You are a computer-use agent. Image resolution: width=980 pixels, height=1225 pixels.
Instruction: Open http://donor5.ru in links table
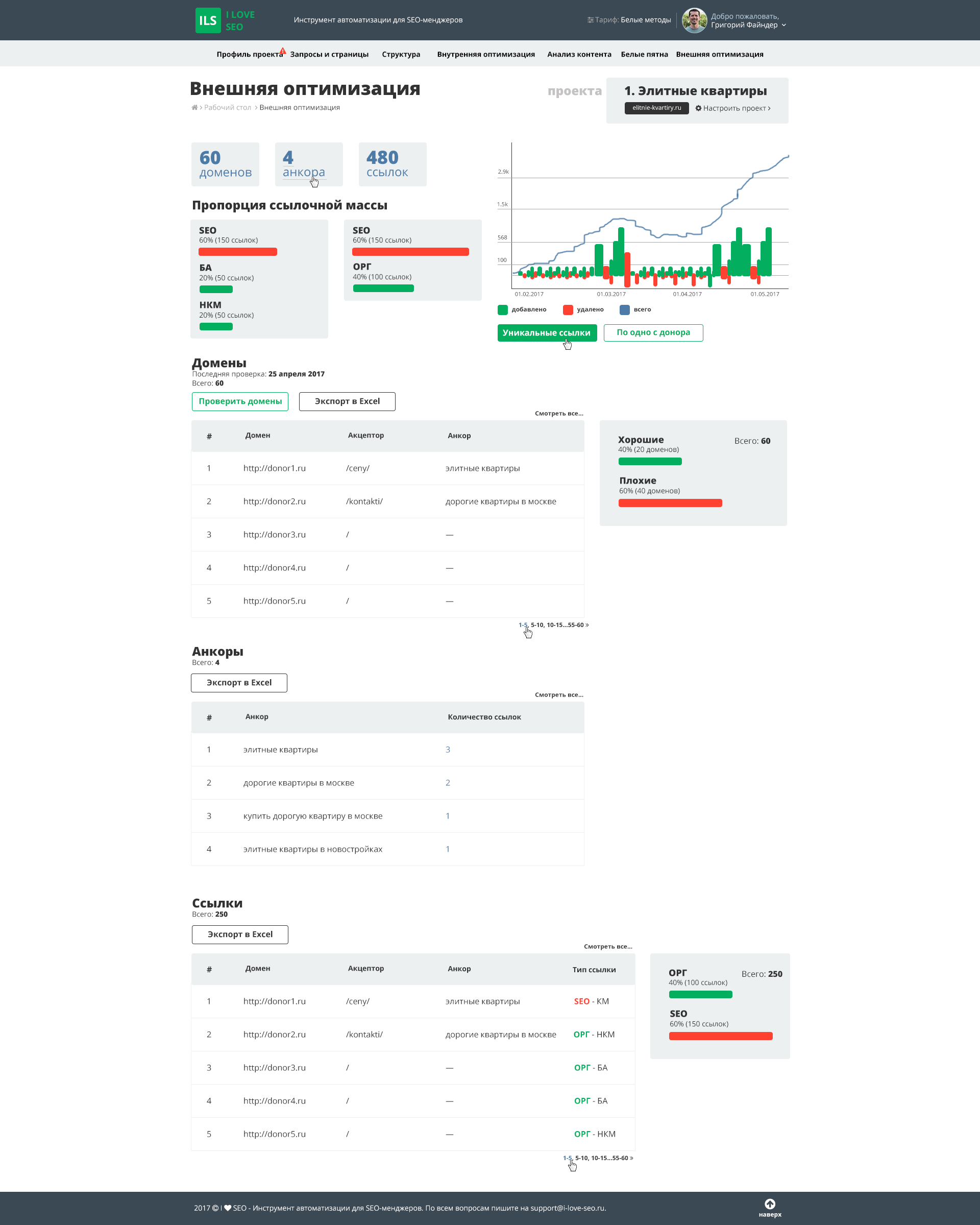point(274,1134)
